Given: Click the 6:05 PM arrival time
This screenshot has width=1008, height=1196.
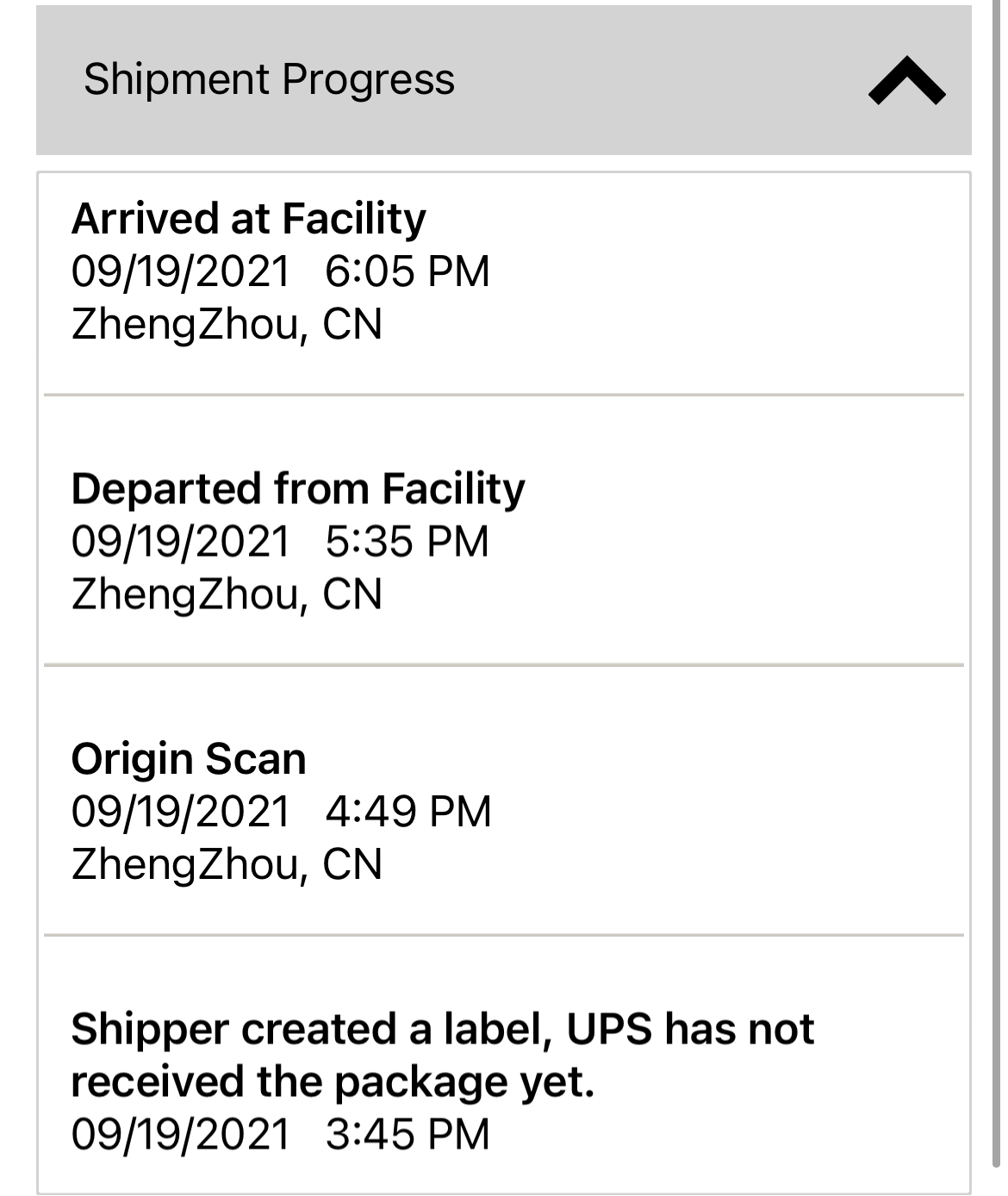Looking at the screenshot, I should (x=408, y=271).
